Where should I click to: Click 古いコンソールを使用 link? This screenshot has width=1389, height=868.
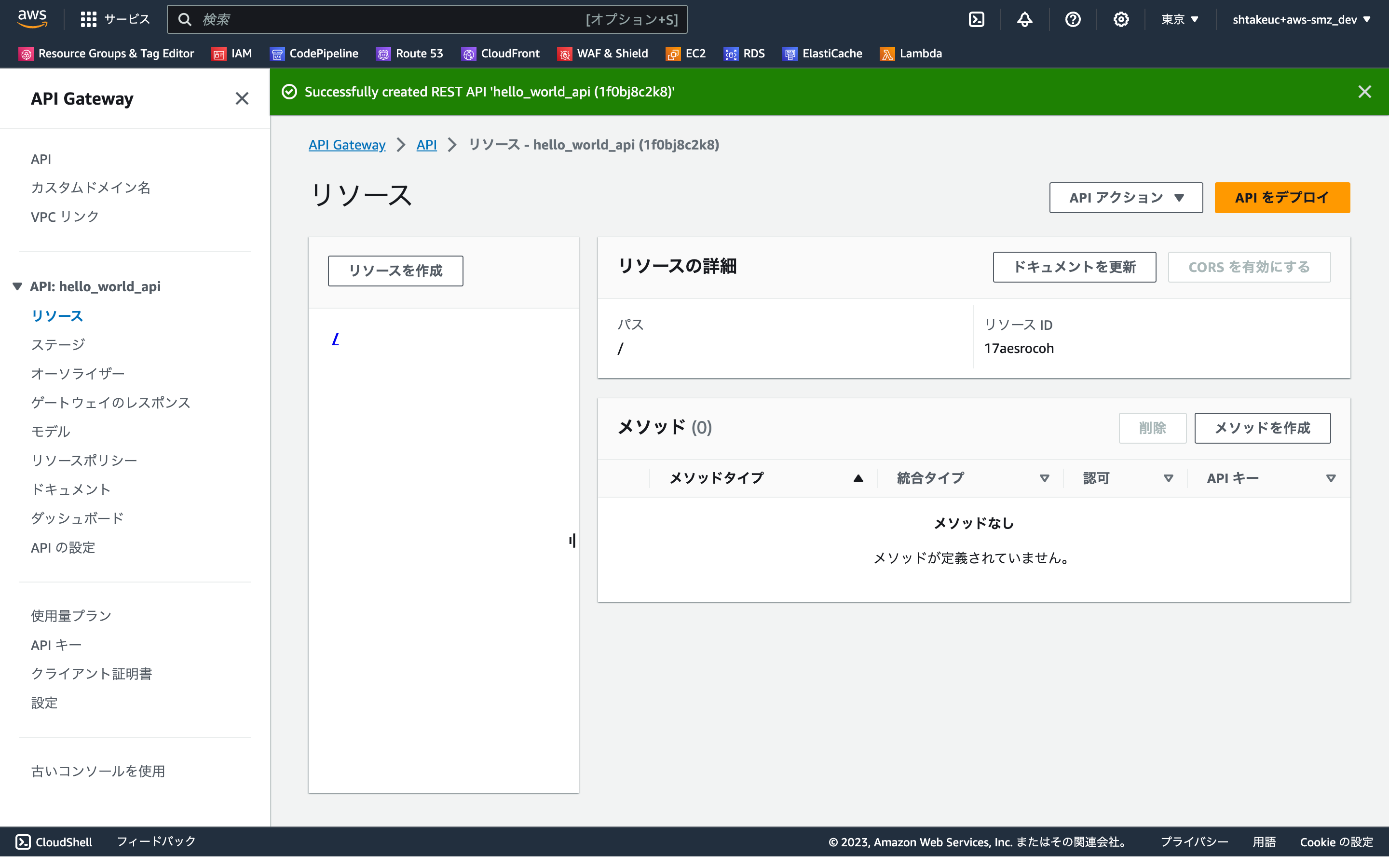(98, 772)
